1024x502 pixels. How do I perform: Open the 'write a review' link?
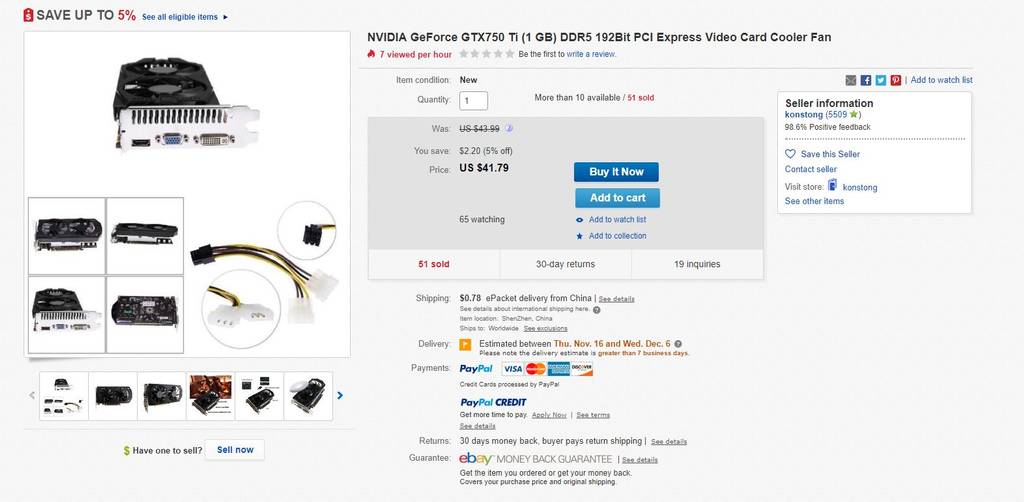point(591,54)
